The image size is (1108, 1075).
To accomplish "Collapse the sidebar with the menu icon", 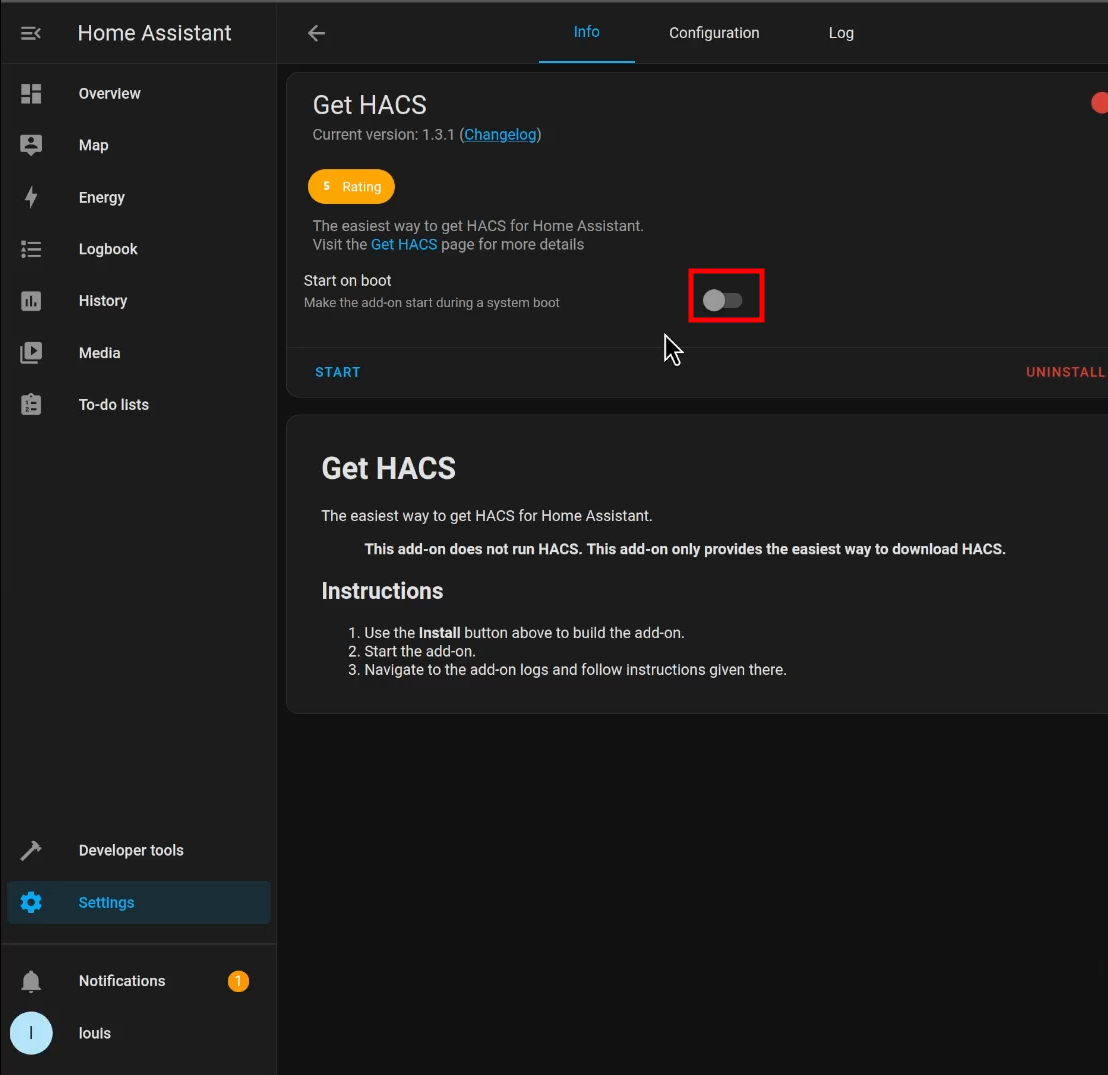I will [30, 33].
